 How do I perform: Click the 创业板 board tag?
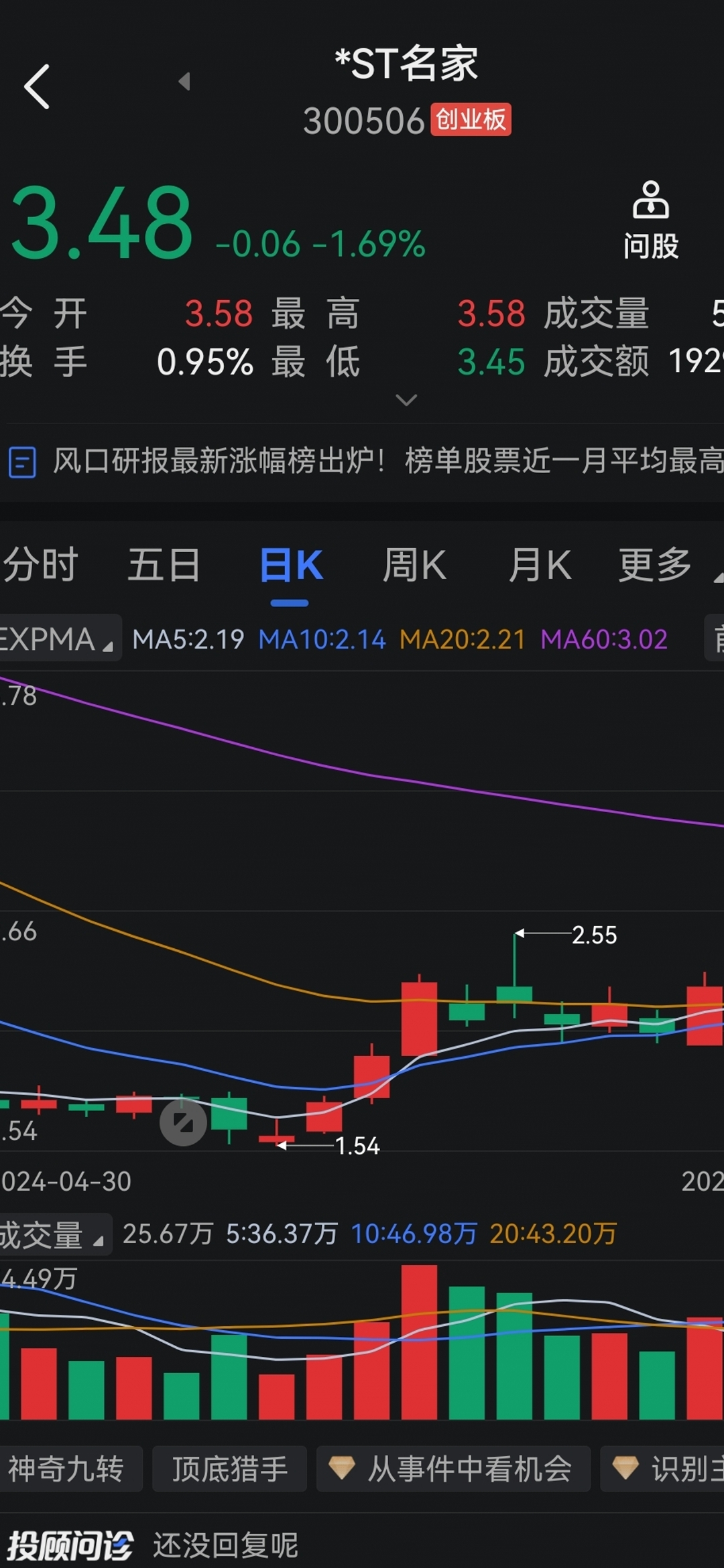click(x=471, y=120)
